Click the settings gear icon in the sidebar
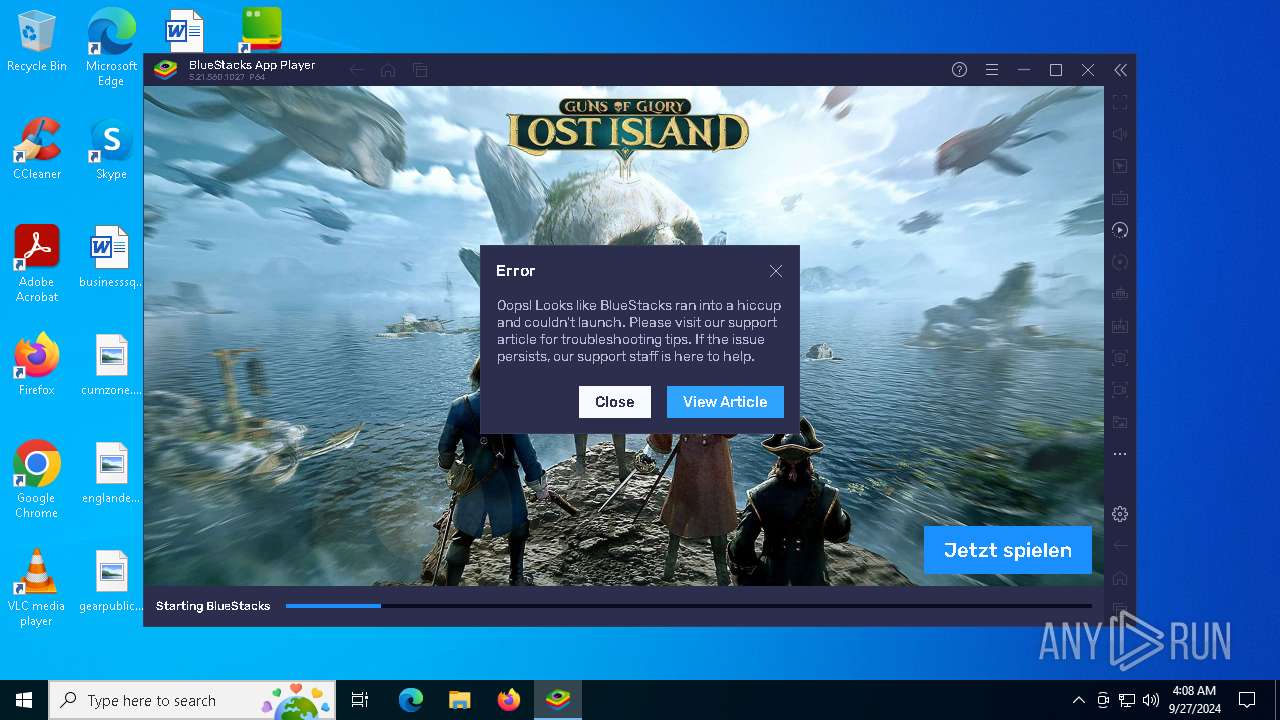The height and width of the screenshot is (720, 1280). pos(1120,514)
